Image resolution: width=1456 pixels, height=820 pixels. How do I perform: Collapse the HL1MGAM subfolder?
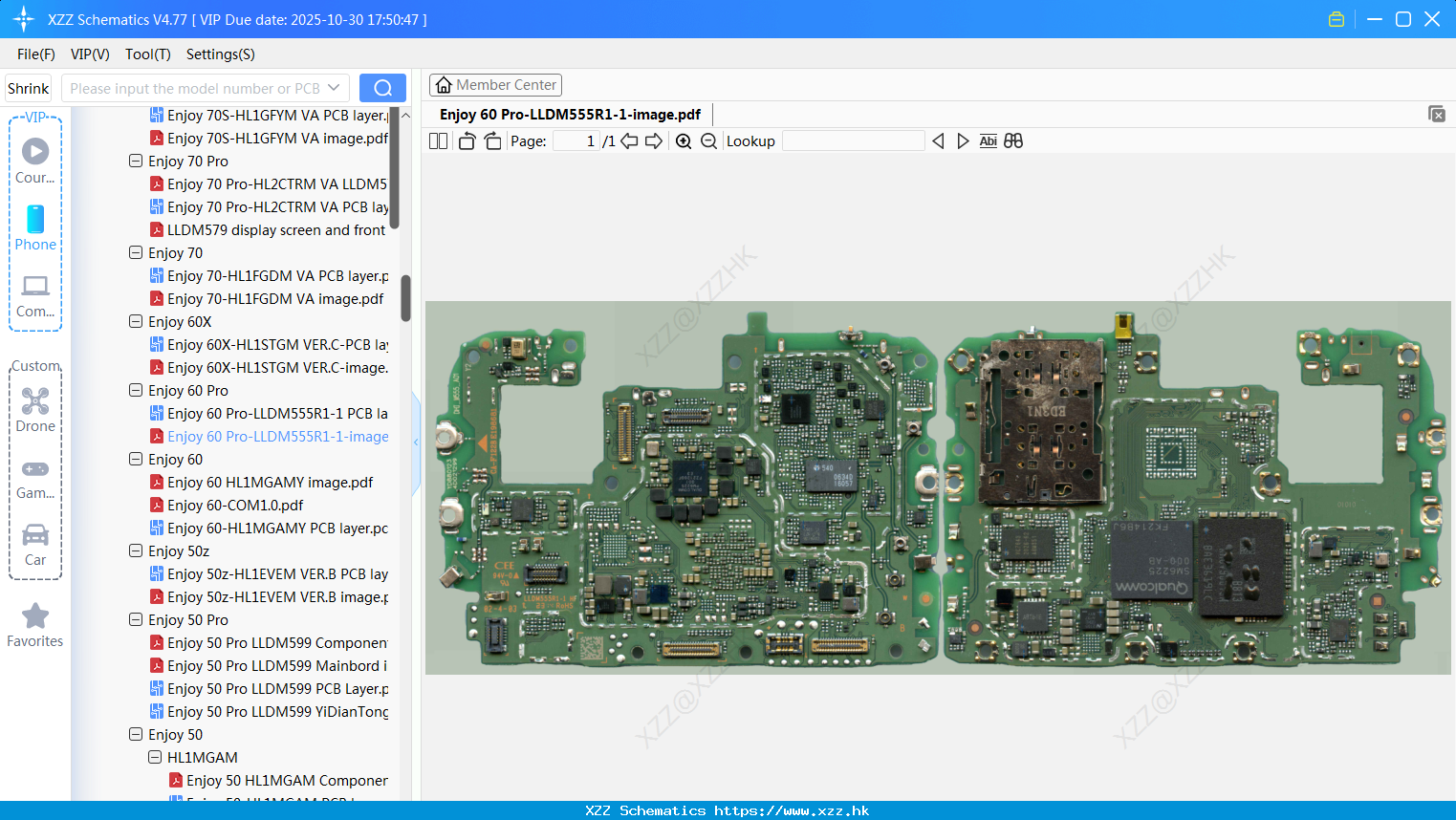[155, 757]
